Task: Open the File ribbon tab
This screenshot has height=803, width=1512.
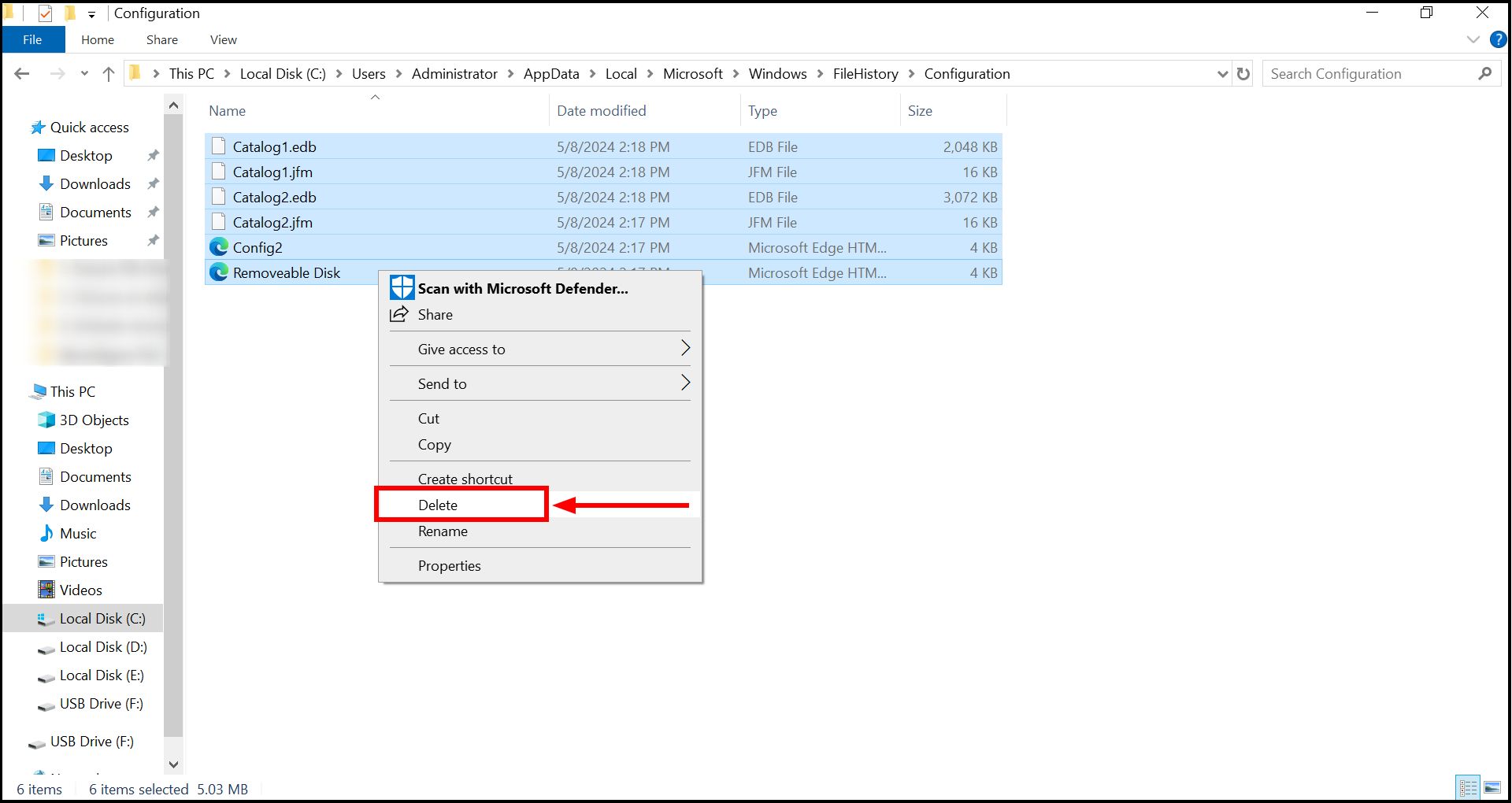Action: (32, 39)
